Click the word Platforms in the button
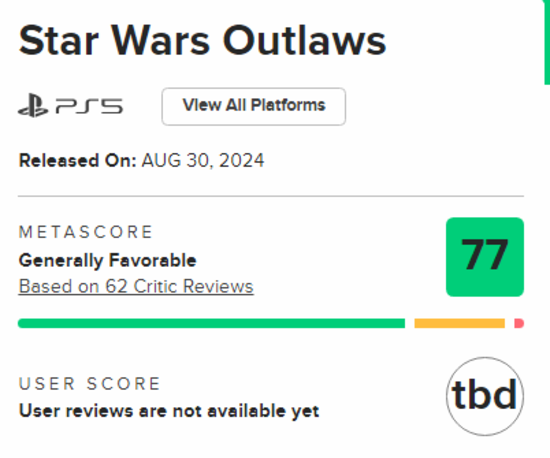Image resolution: width=550 pixels, height=458 pixels. (x=288, y=105)
